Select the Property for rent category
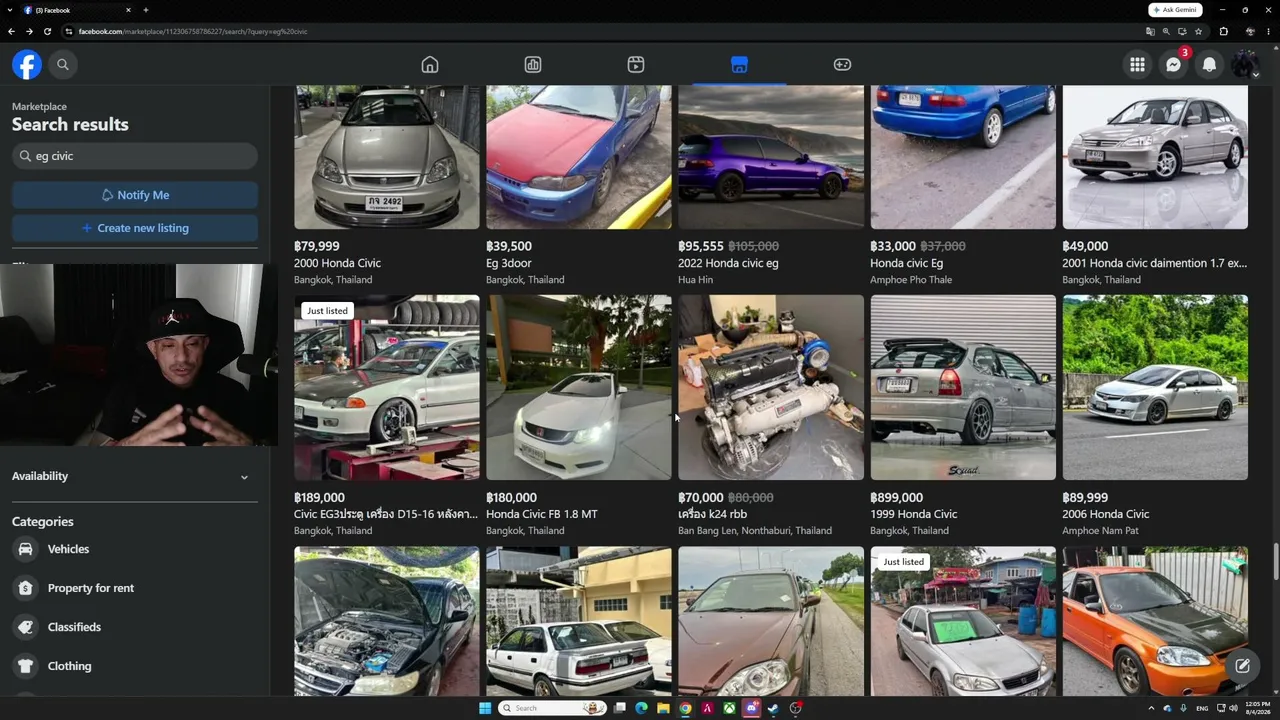The width and height of the screenshot is (1280, 720). pyautogui.click(x=135, y=588)
